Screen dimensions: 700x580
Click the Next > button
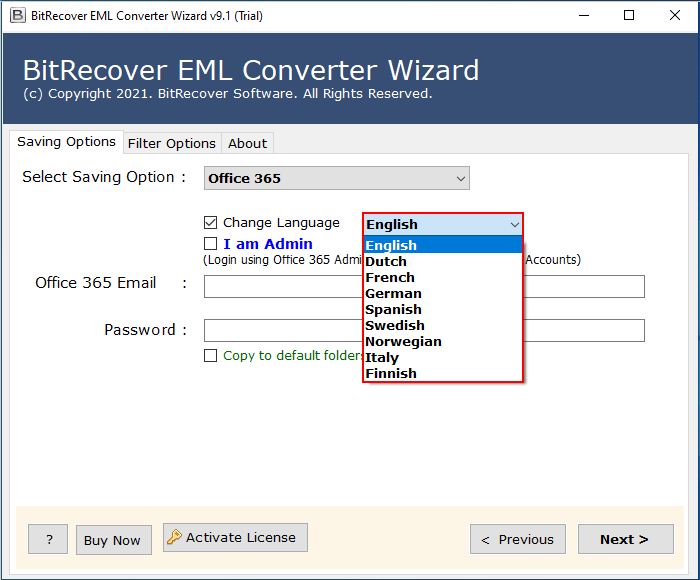point(624,539)
